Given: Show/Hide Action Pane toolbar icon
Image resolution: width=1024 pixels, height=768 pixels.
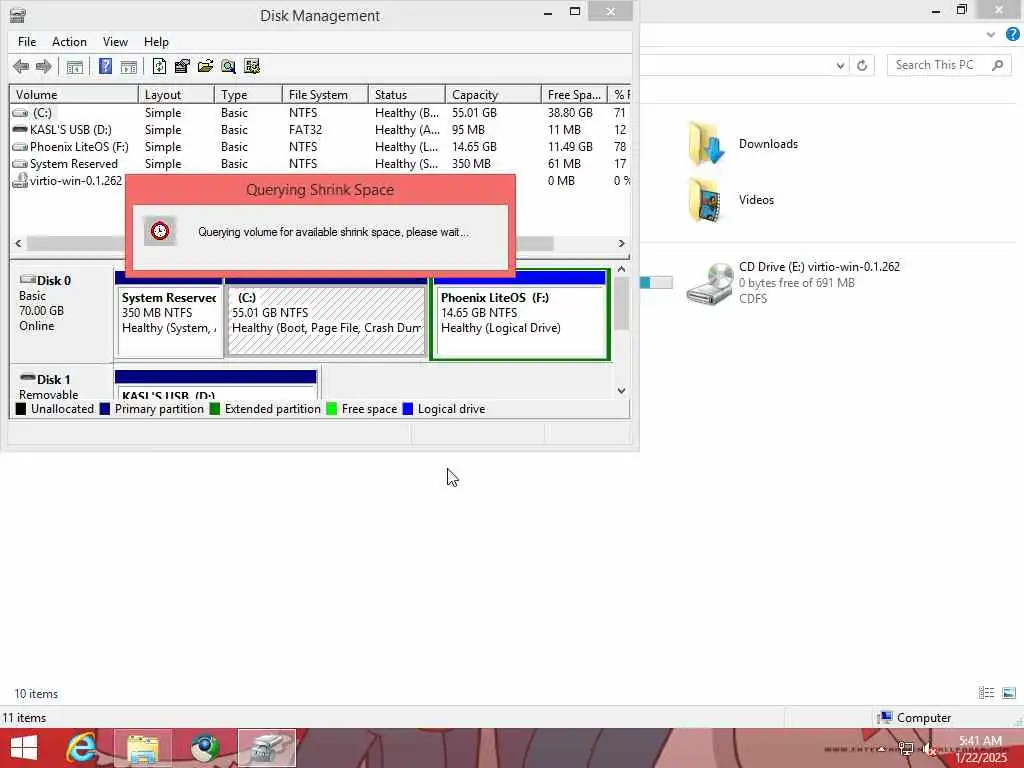Looking at the screenshot, I should [129, 66].
